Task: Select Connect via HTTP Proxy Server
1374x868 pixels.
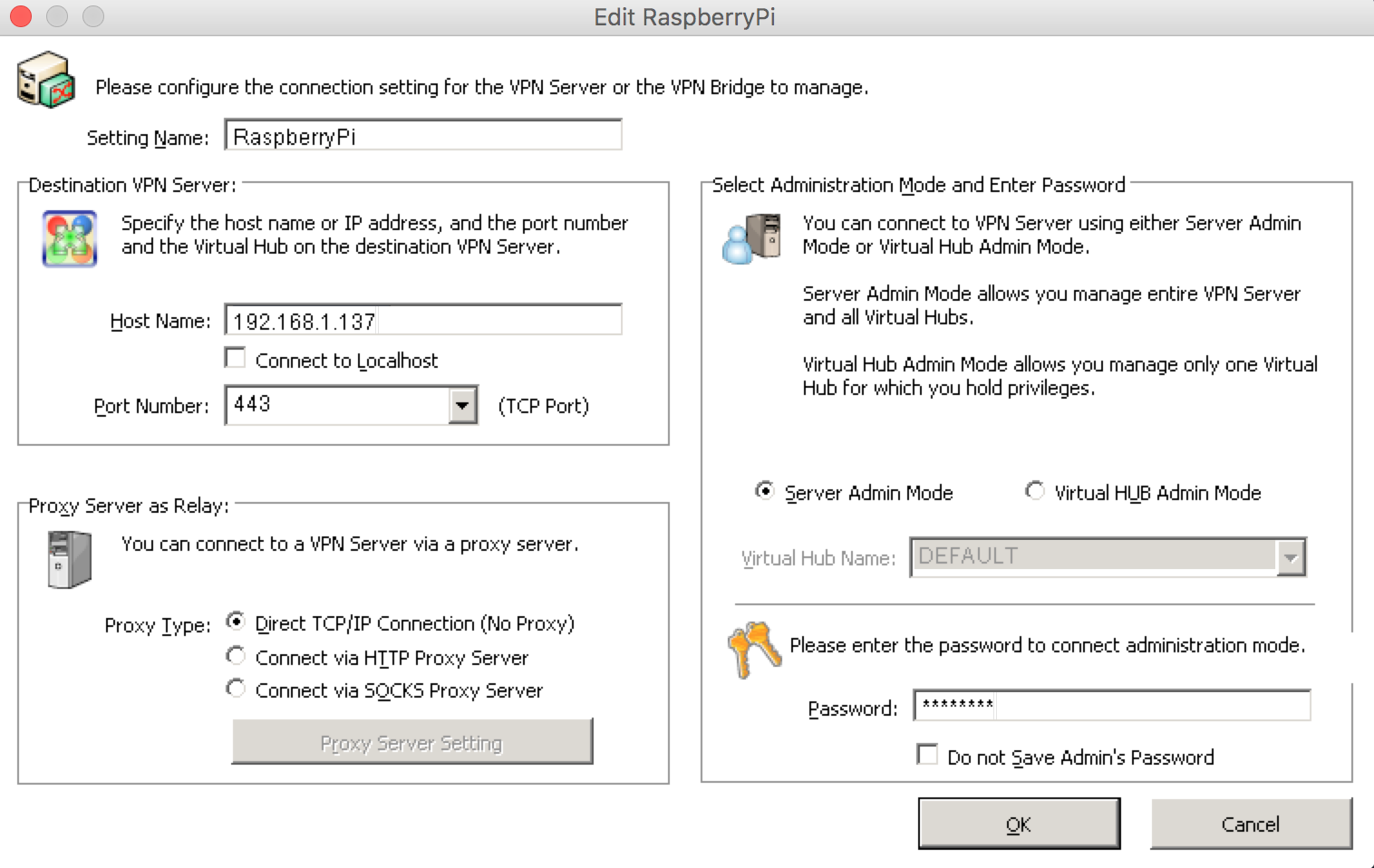Action: pos(236,655)
